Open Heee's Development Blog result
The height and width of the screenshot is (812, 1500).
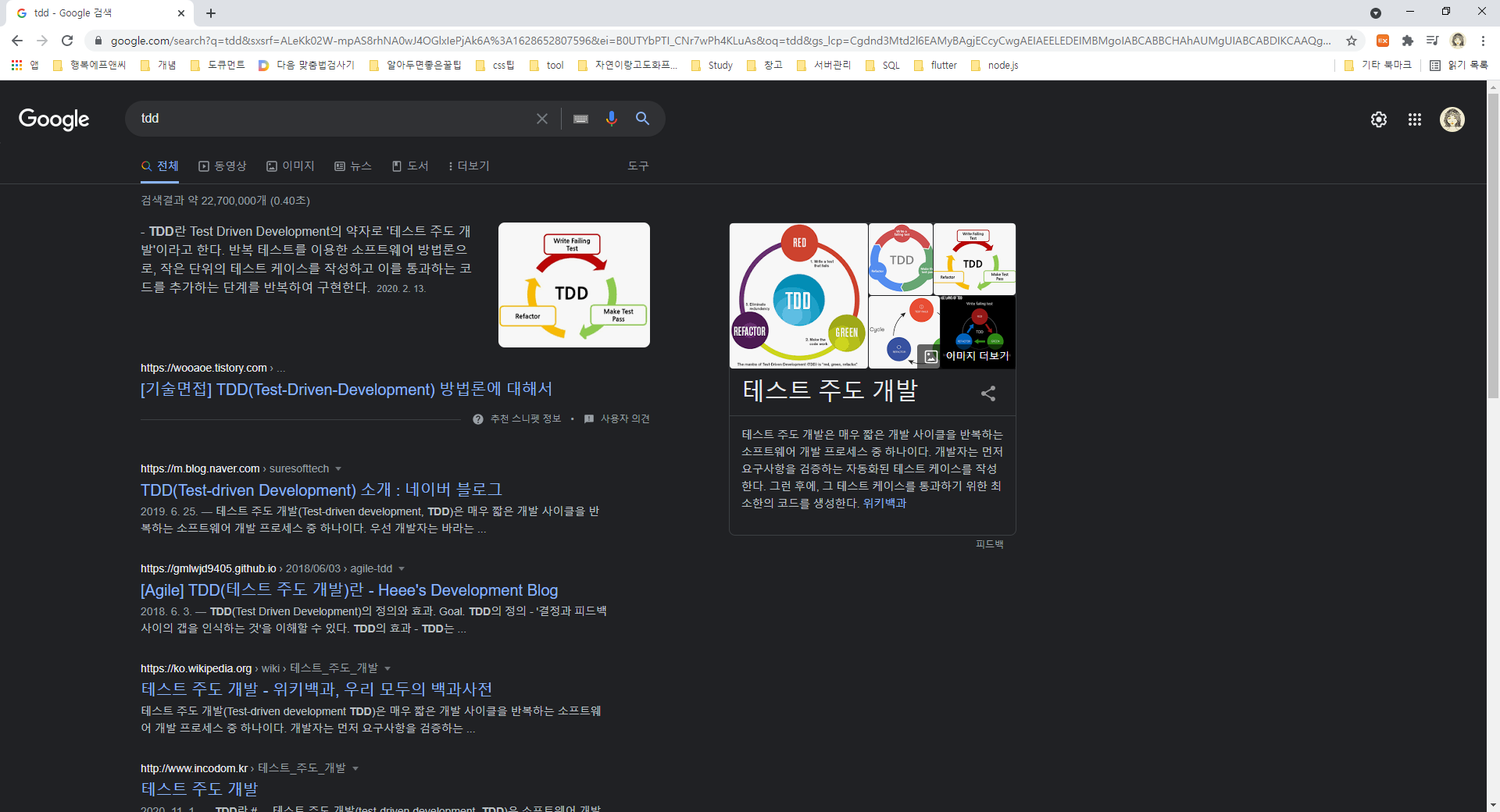349,589
